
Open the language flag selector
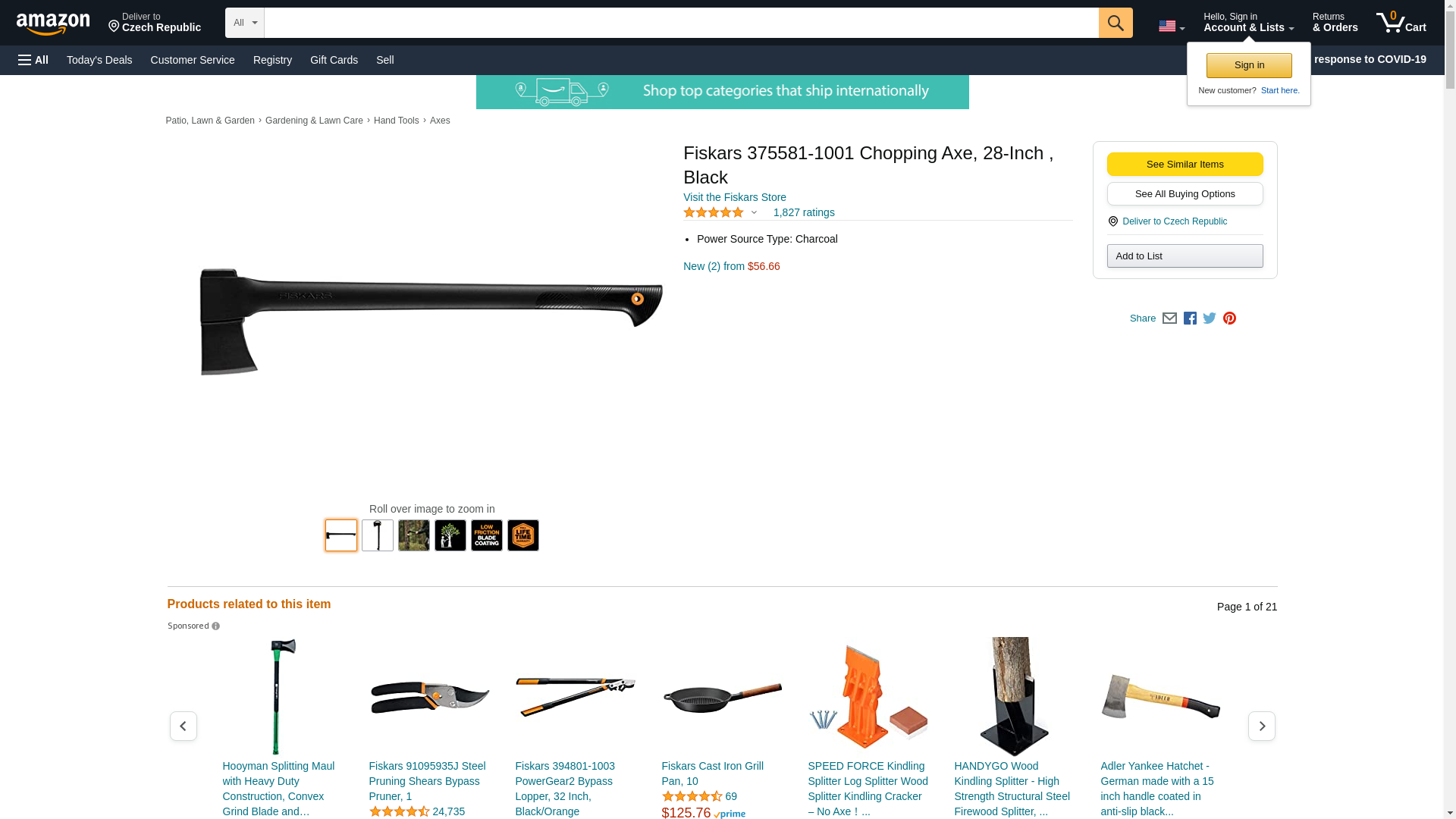point(1171,27)
